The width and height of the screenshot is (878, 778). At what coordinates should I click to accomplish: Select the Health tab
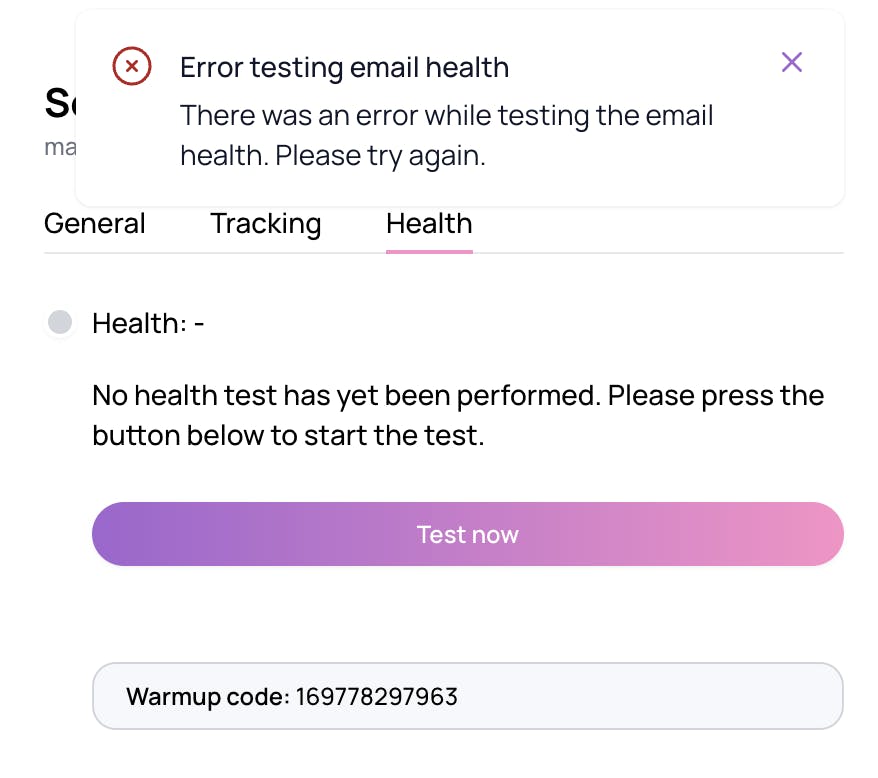click(429, 223)
